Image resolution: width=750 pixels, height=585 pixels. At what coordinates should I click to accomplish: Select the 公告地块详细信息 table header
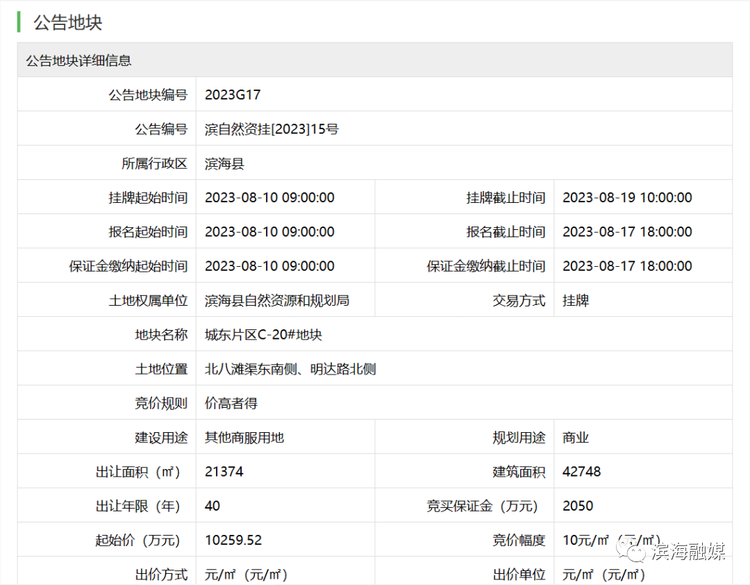tap(79, 61)
